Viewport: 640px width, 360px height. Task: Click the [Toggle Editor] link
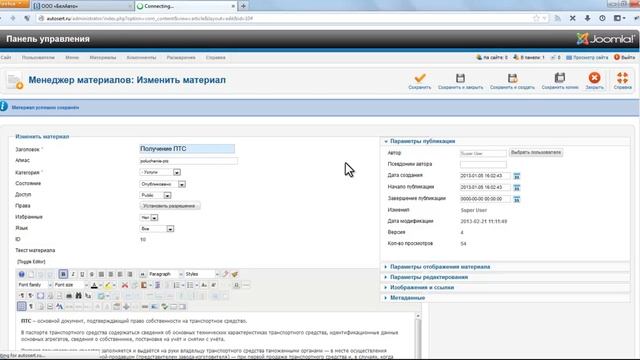pyautogui.click(x=31, y=262)
